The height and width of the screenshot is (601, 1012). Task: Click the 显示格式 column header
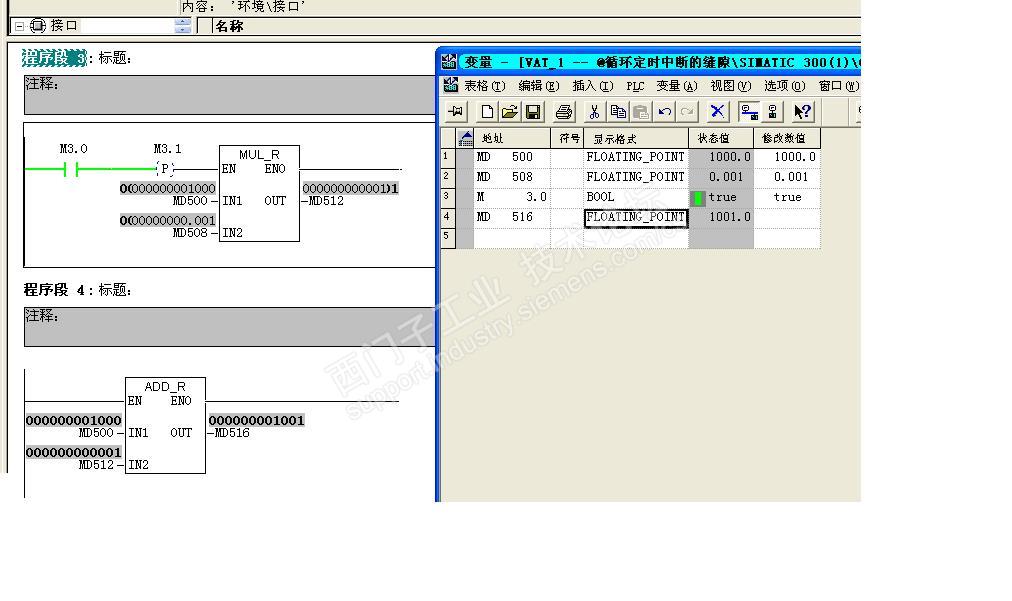pyautogui.click(x=636, y=138)
